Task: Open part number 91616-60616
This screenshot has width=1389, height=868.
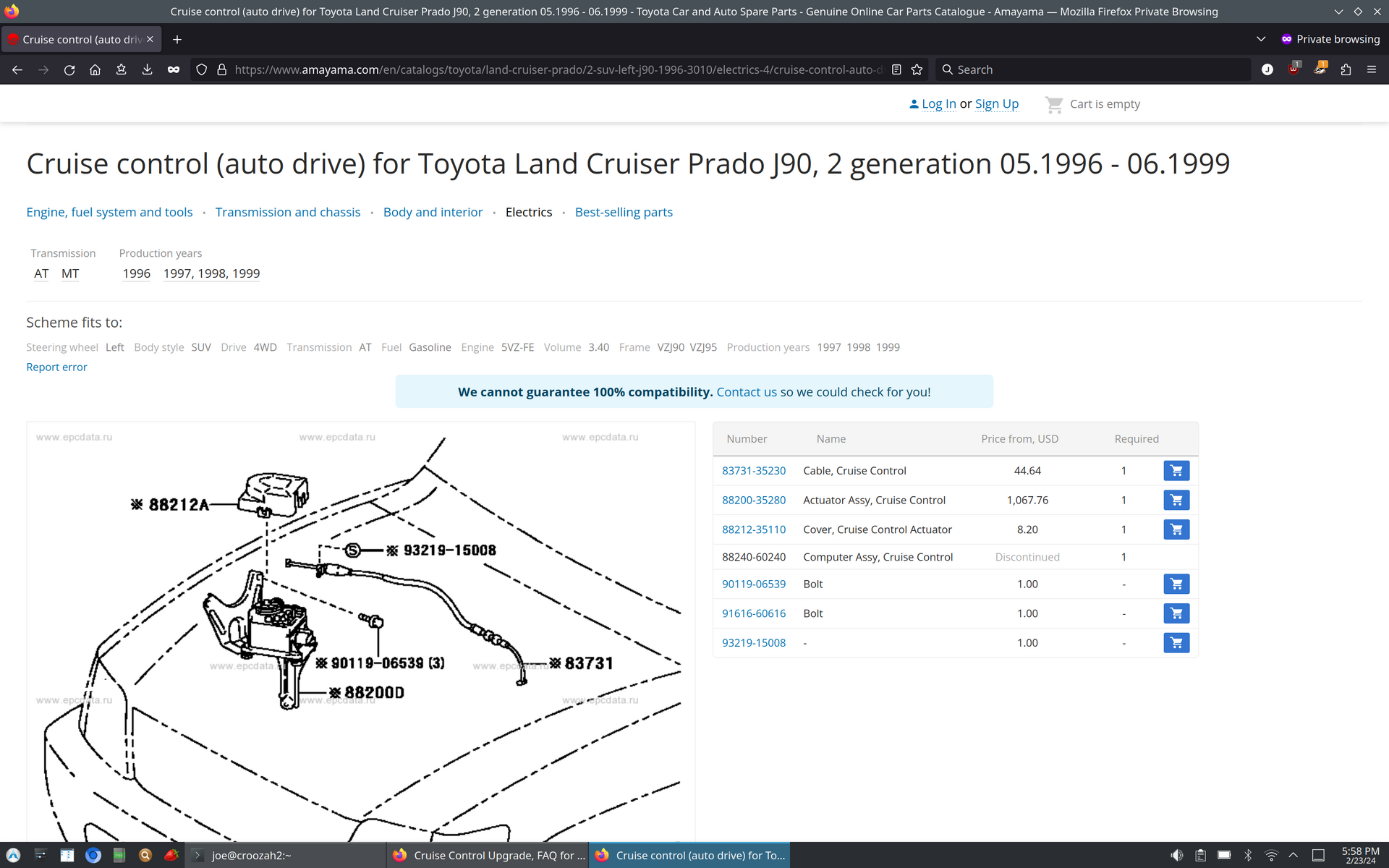Action: point(753,613)
